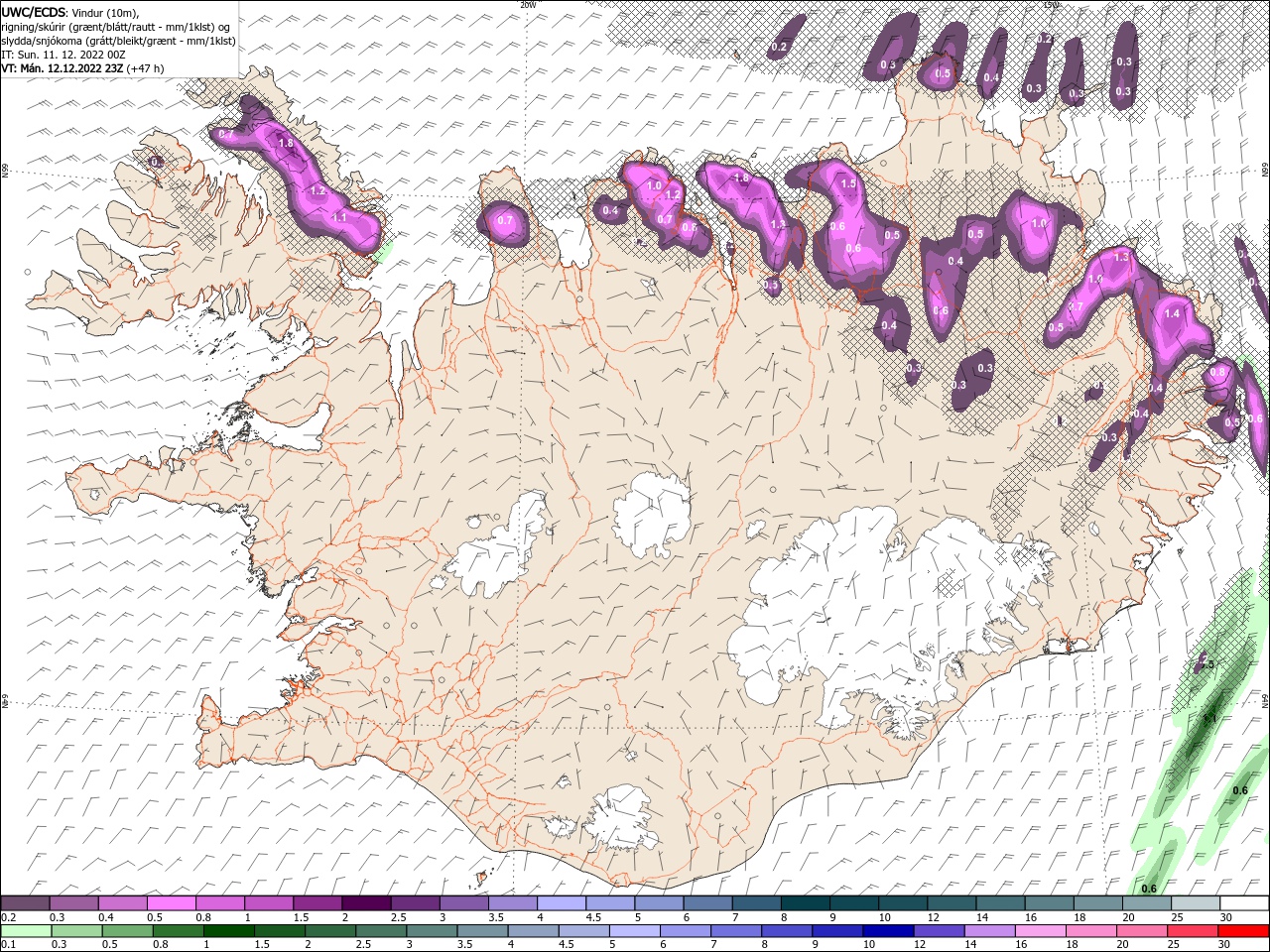Click the grey-teal snow swatch at 18
Image resolution: width=1270 pixels, height=952 pixels.
pos(1097,902)
